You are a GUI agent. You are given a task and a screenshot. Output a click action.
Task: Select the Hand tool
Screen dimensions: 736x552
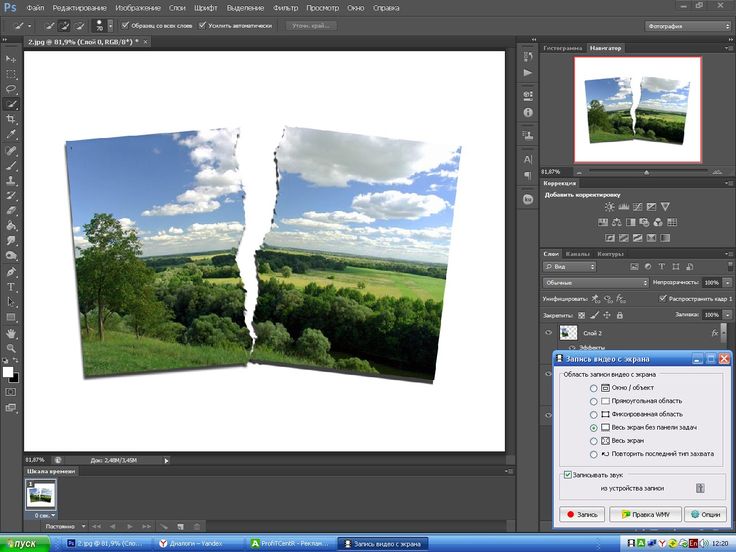[x=11, y=332]
